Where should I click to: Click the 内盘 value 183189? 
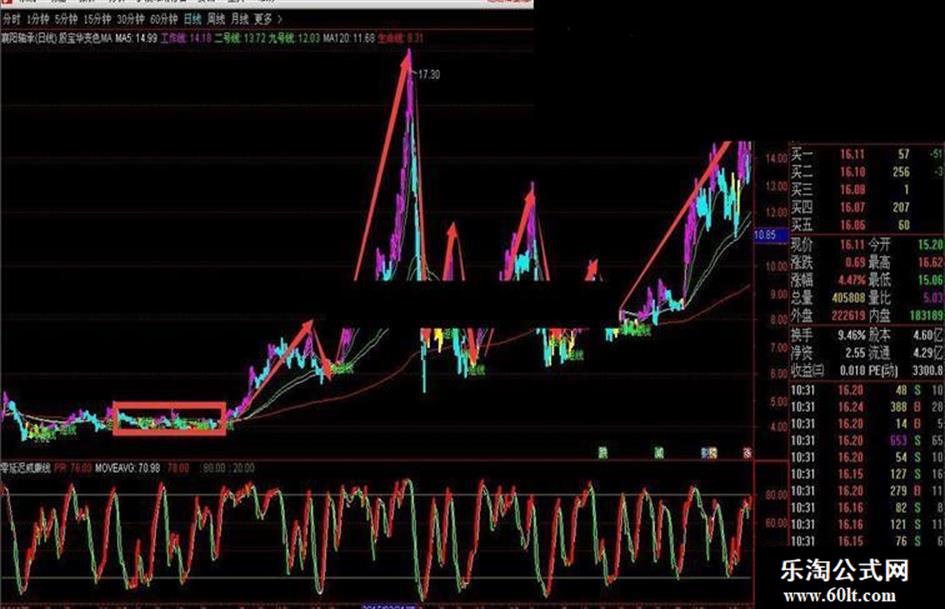[926, 315]
